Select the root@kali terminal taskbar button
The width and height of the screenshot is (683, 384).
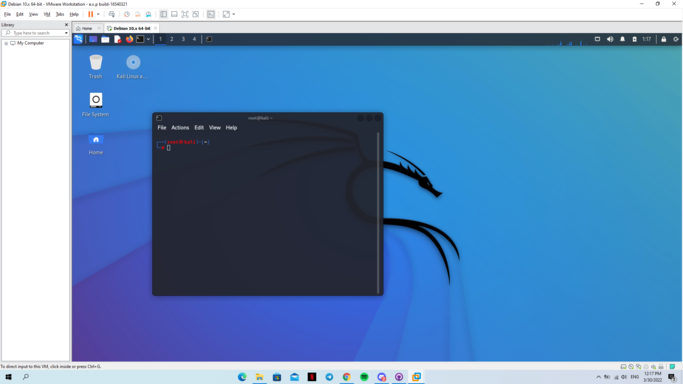coord(209,39)
